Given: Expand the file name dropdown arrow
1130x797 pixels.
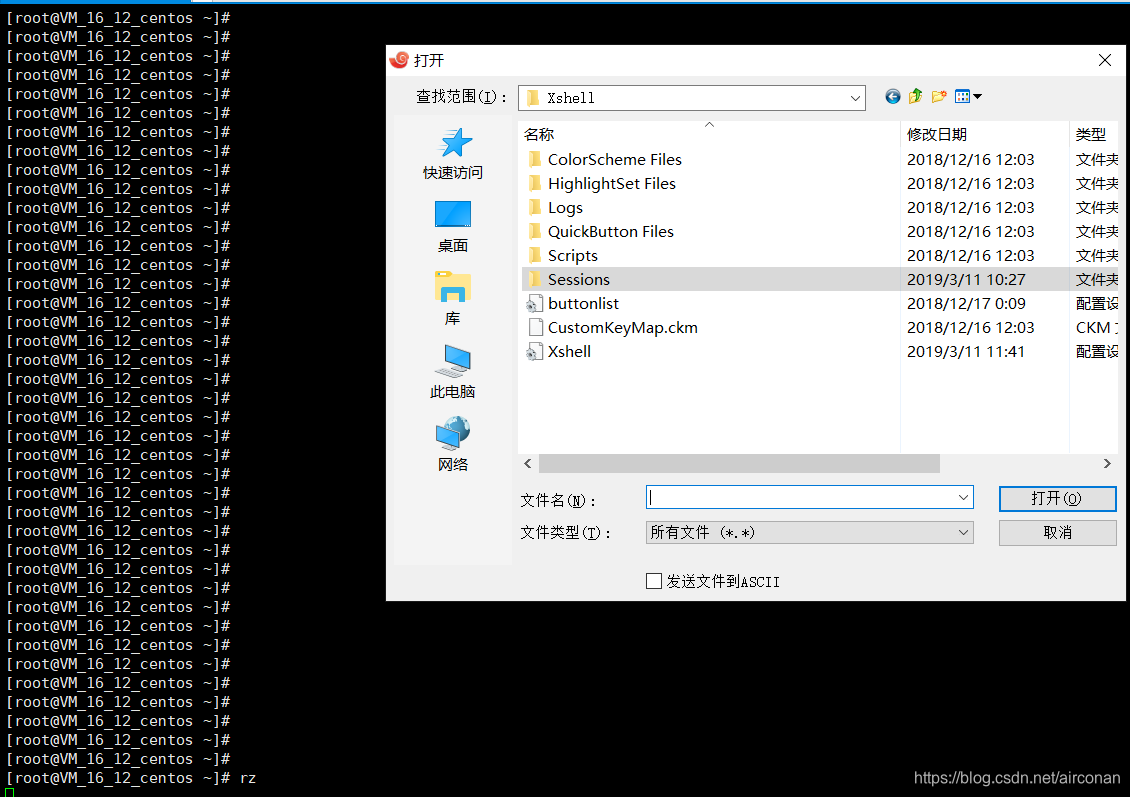Looking at the screenshot, I should coord(963,498).
